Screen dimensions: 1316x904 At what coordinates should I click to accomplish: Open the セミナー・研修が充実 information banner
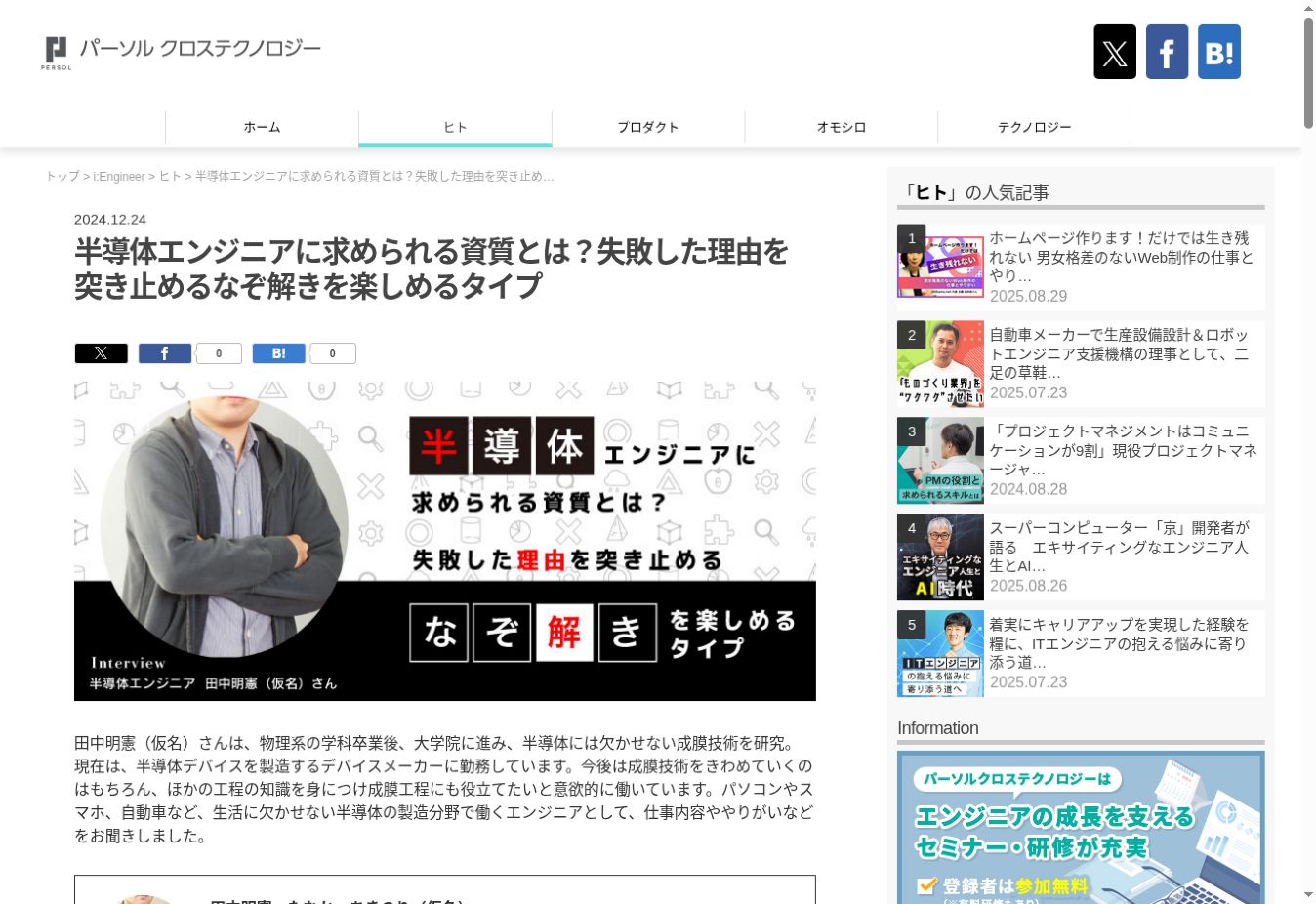click(x=1081, y=827)
